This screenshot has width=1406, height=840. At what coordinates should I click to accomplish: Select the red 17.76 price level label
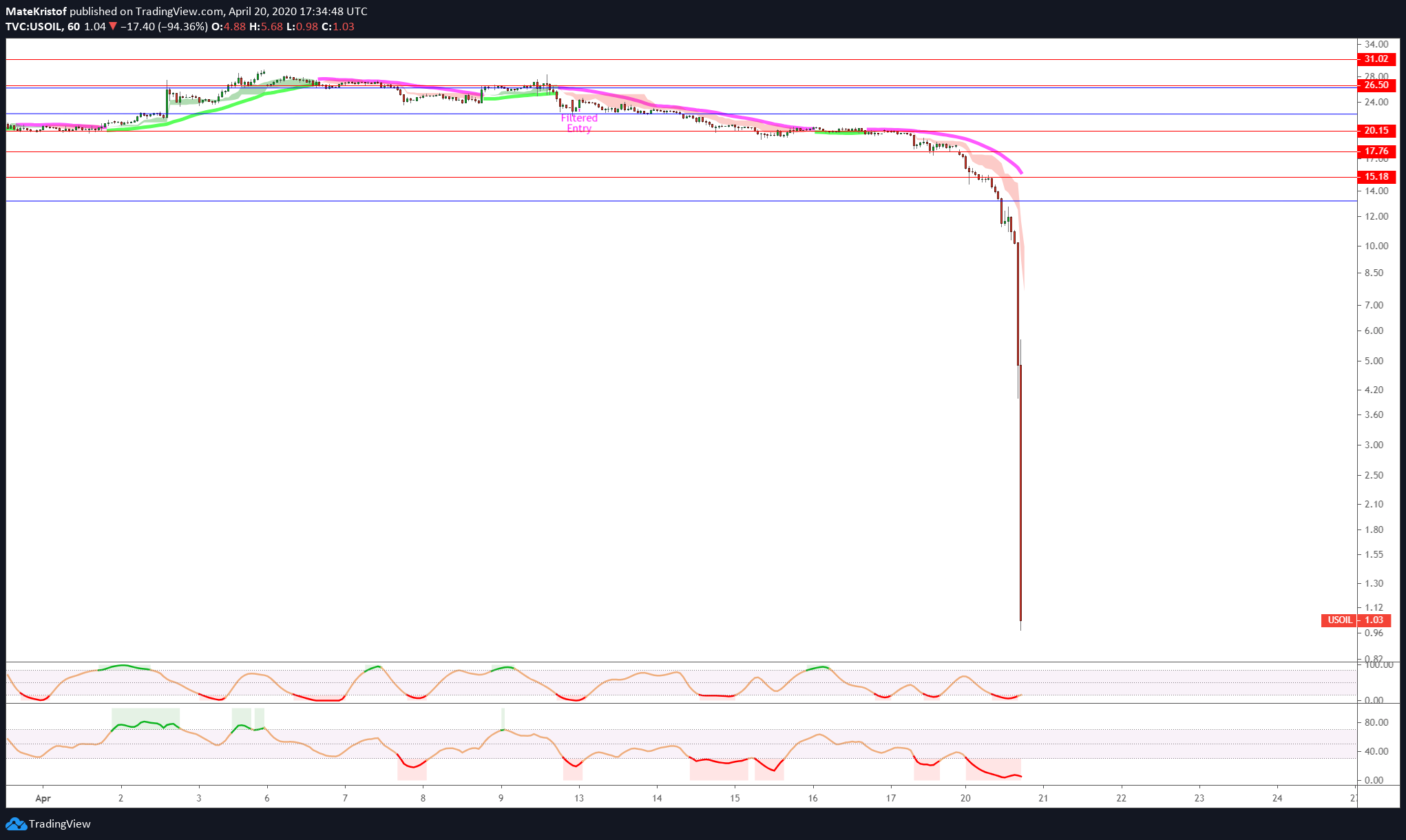point(1376,151)
